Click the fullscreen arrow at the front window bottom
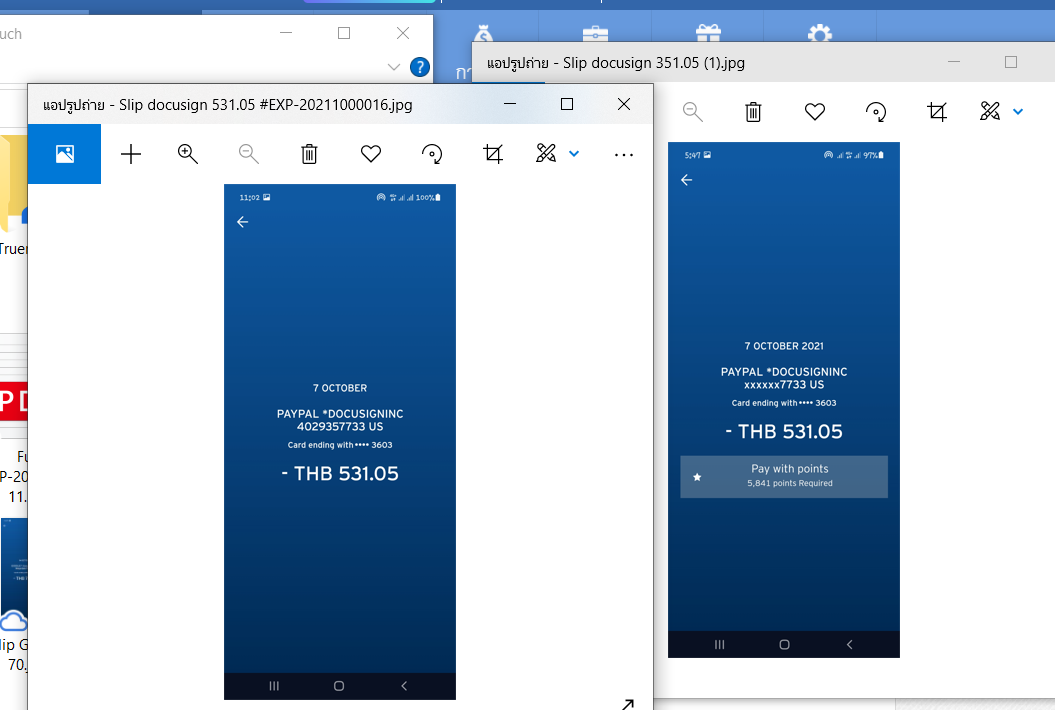This screenshot has height=710, width=1055. coord(628,704)
